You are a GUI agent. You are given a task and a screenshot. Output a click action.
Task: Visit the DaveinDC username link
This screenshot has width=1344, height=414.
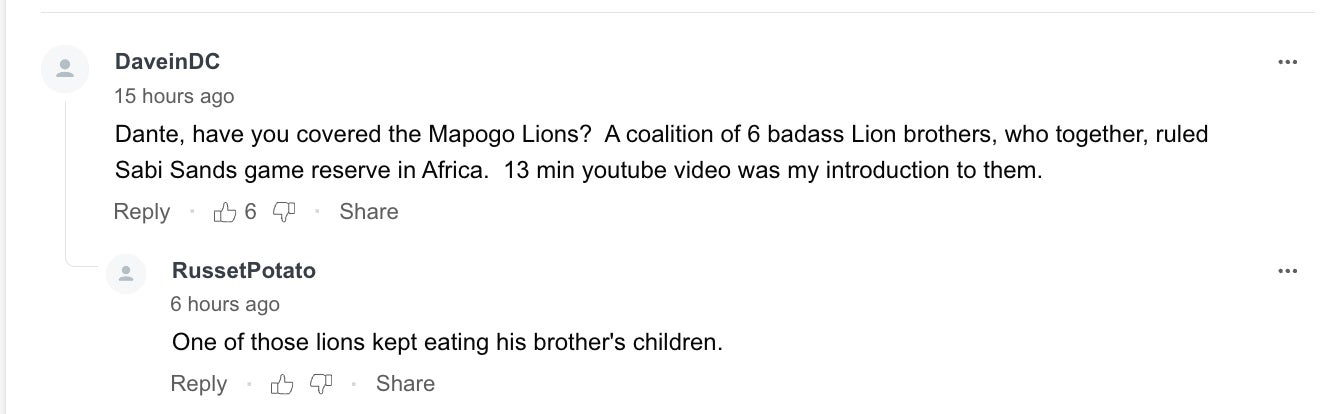pyautogui.click(x=167, y=62)
